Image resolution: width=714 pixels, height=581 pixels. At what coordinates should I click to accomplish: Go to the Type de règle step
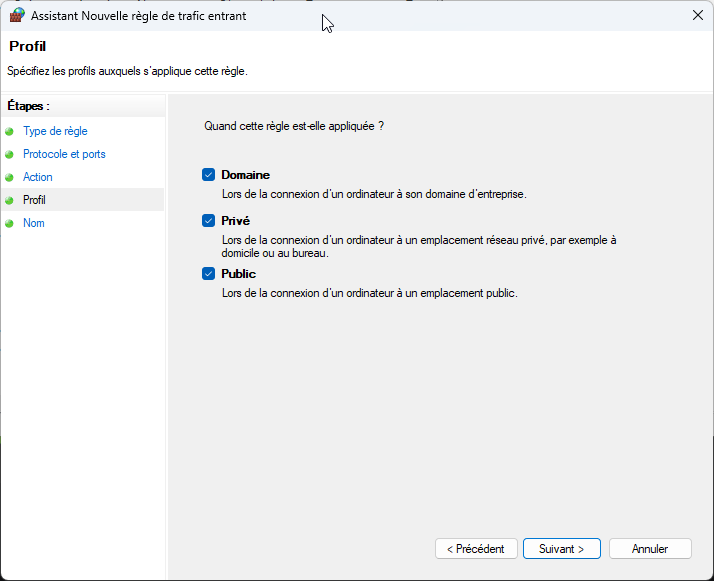pyautogui.click(x=55, y=131)
